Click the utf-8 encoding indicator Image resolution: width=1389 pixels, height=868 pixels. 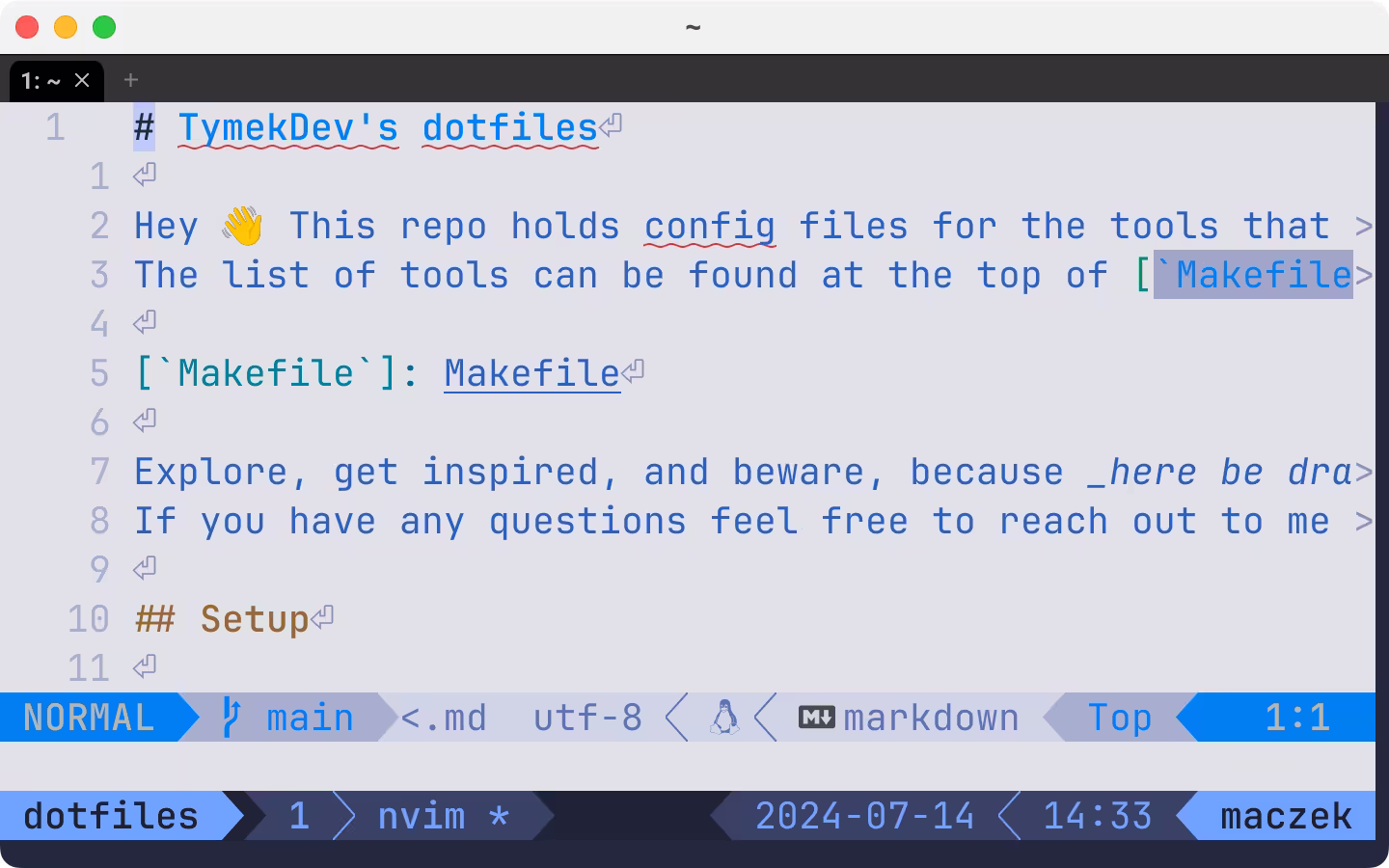coord(587,718)
